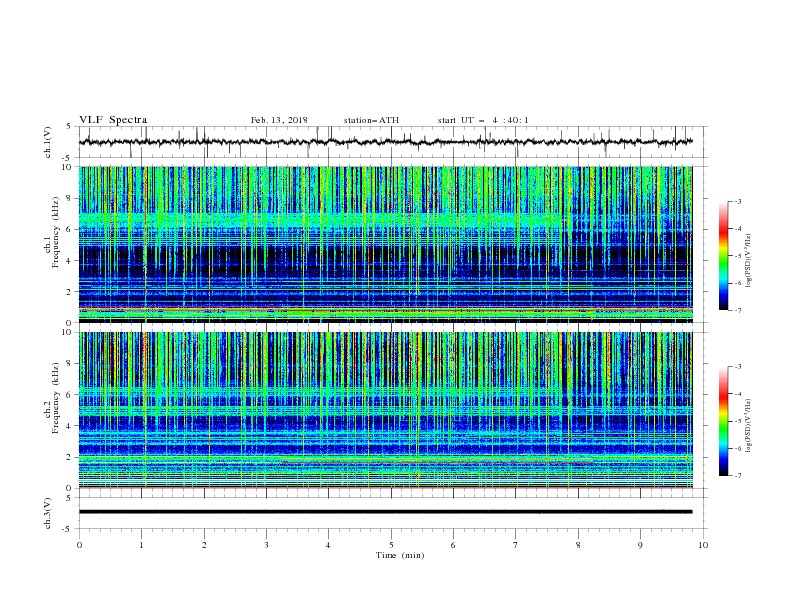Click the ch.2 spectrogram color bar
This screenshot has height=612, width=792.
coord(723,421)
